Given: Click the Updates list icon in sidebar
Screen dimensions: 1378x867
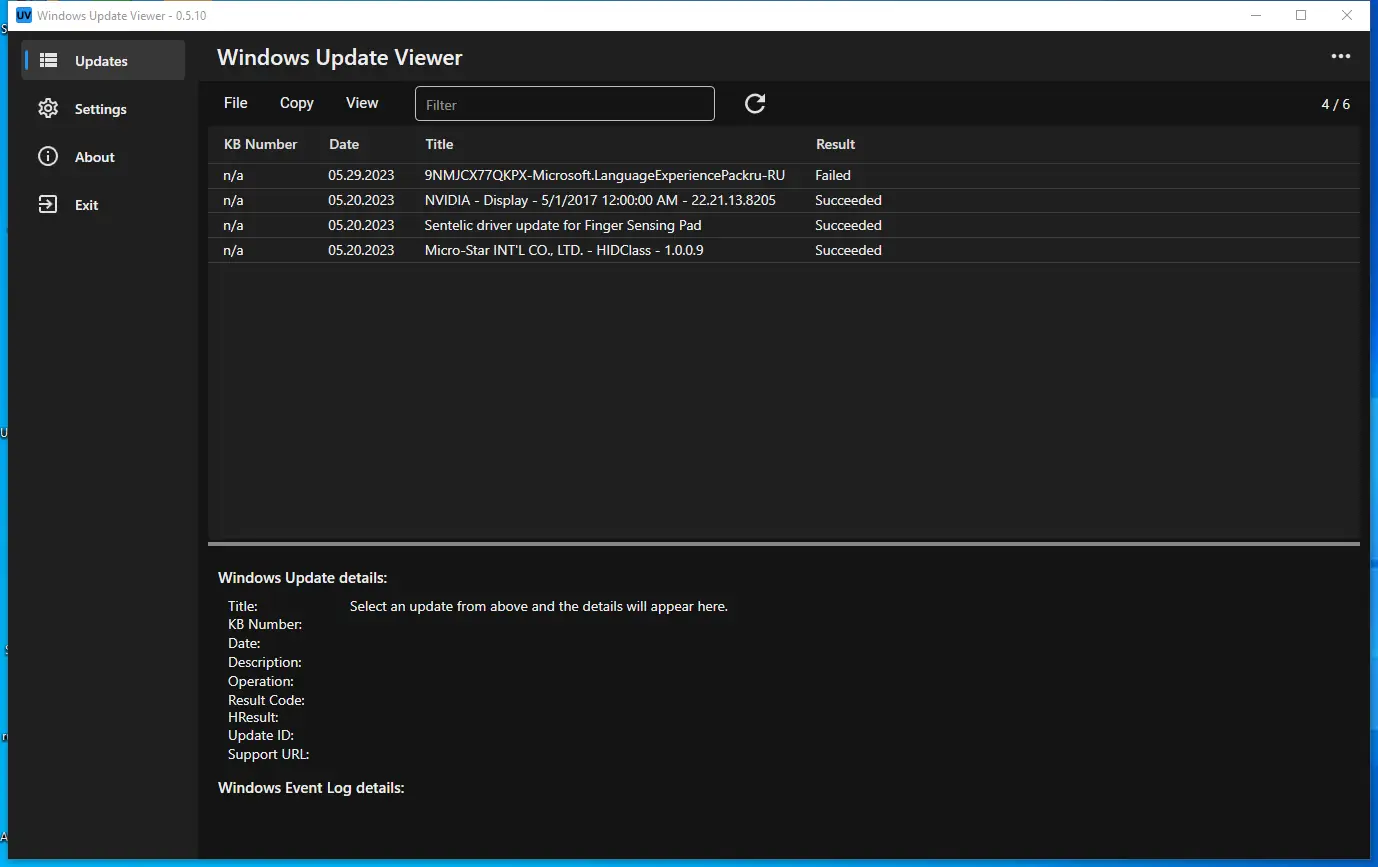Looking at the screenshot, I should click(x=48, y=61).
